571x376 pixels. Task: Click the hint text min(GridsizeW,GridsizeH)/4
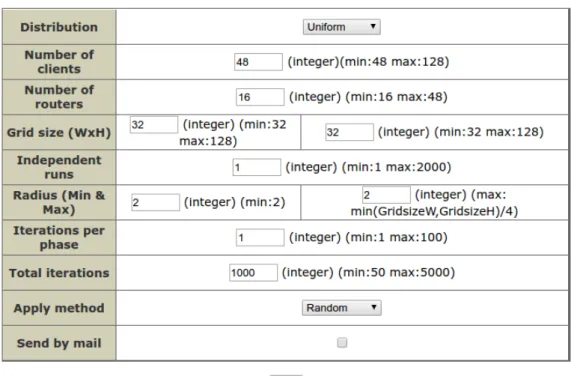(x=434, y=211)
